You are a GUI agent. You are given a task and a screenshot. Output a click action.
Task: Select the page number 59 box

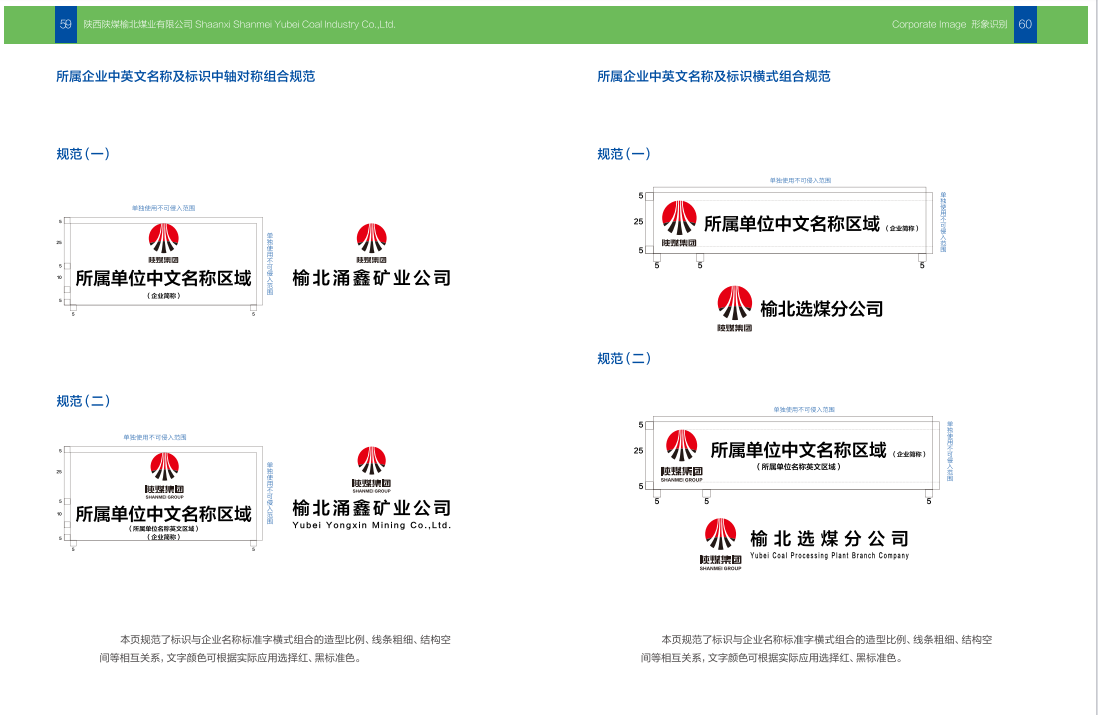click(66, 24)
